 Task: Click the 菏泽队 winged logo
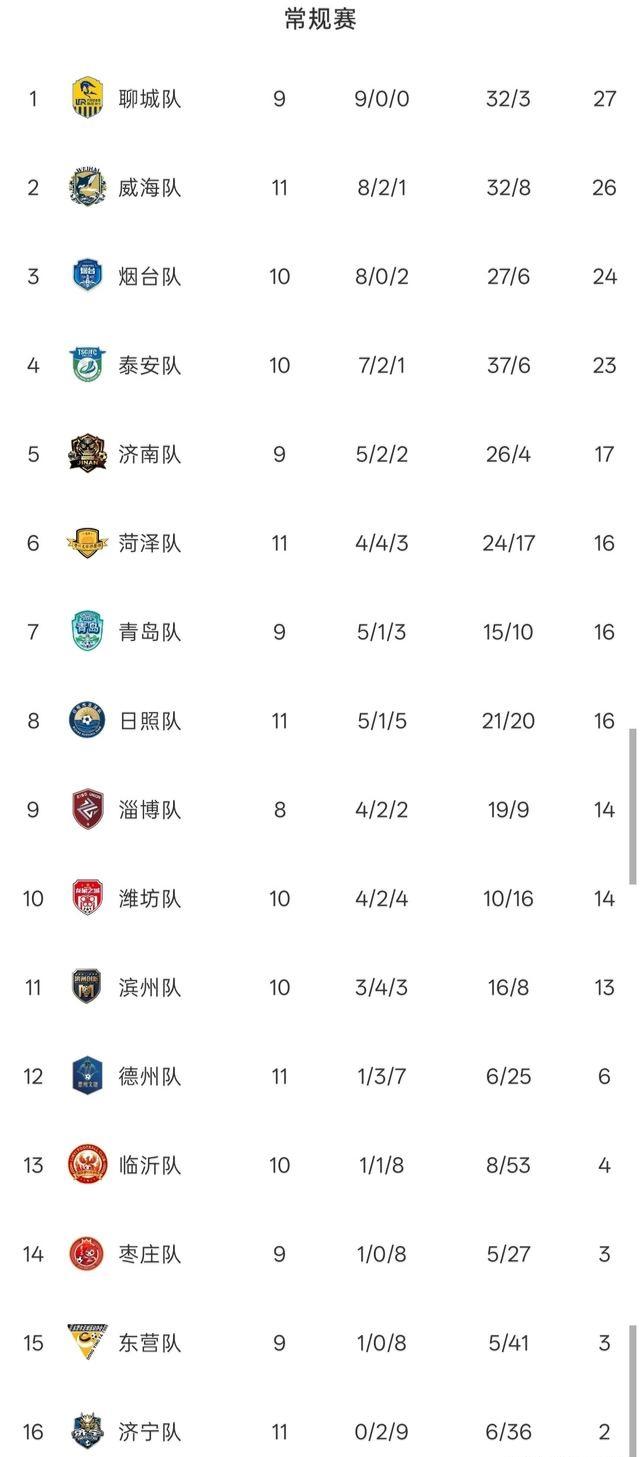point(88,543)
